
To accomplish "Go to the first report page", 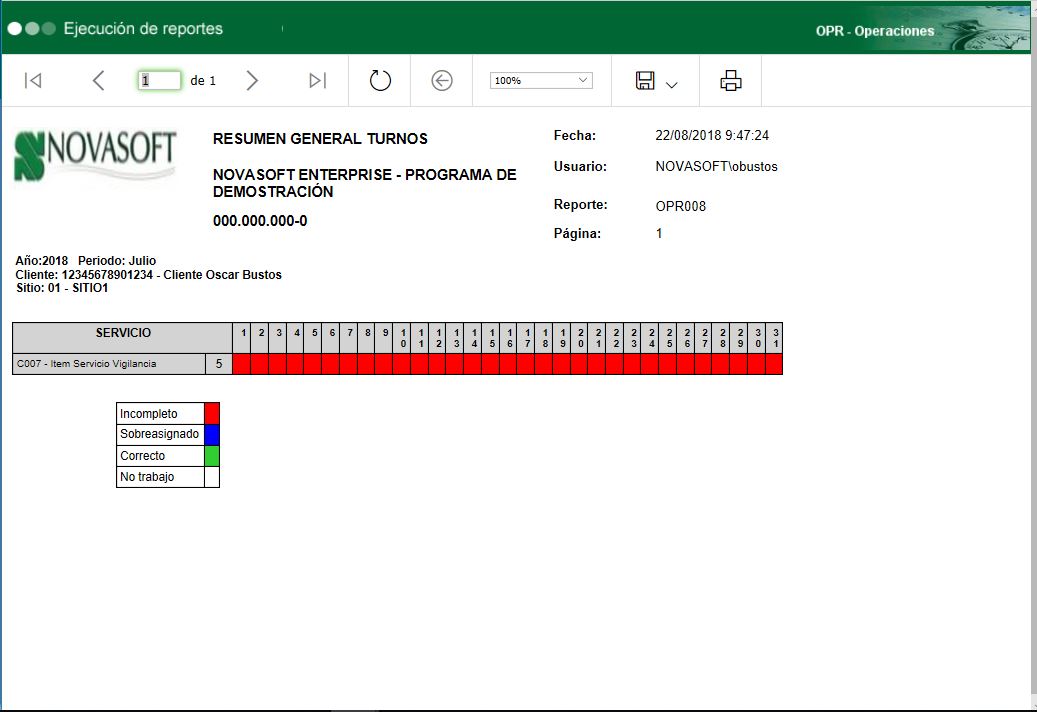I will [x=33, y=81].
